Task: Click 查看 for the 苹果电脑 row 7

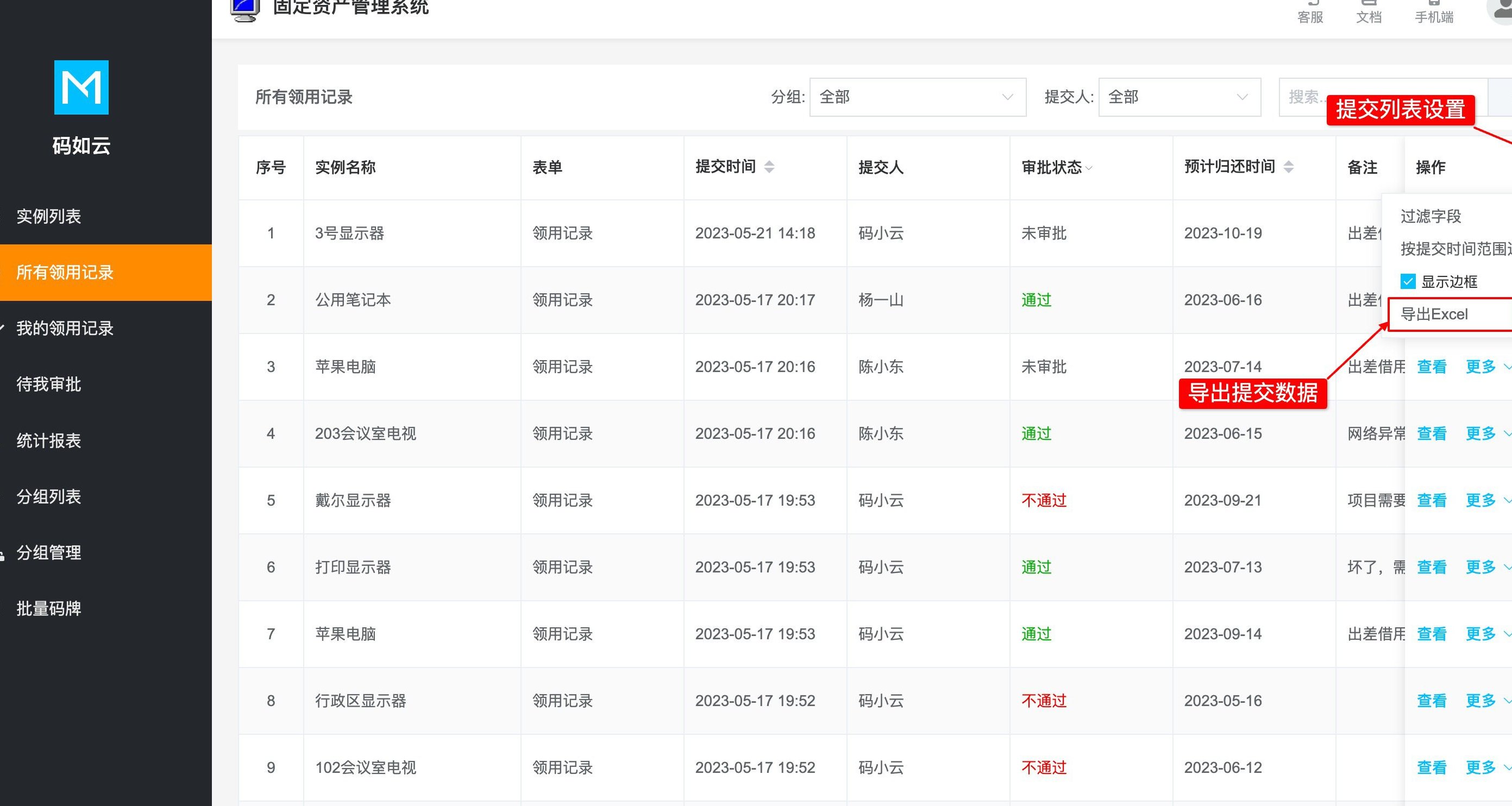Action: click(x=1432, y=633)
